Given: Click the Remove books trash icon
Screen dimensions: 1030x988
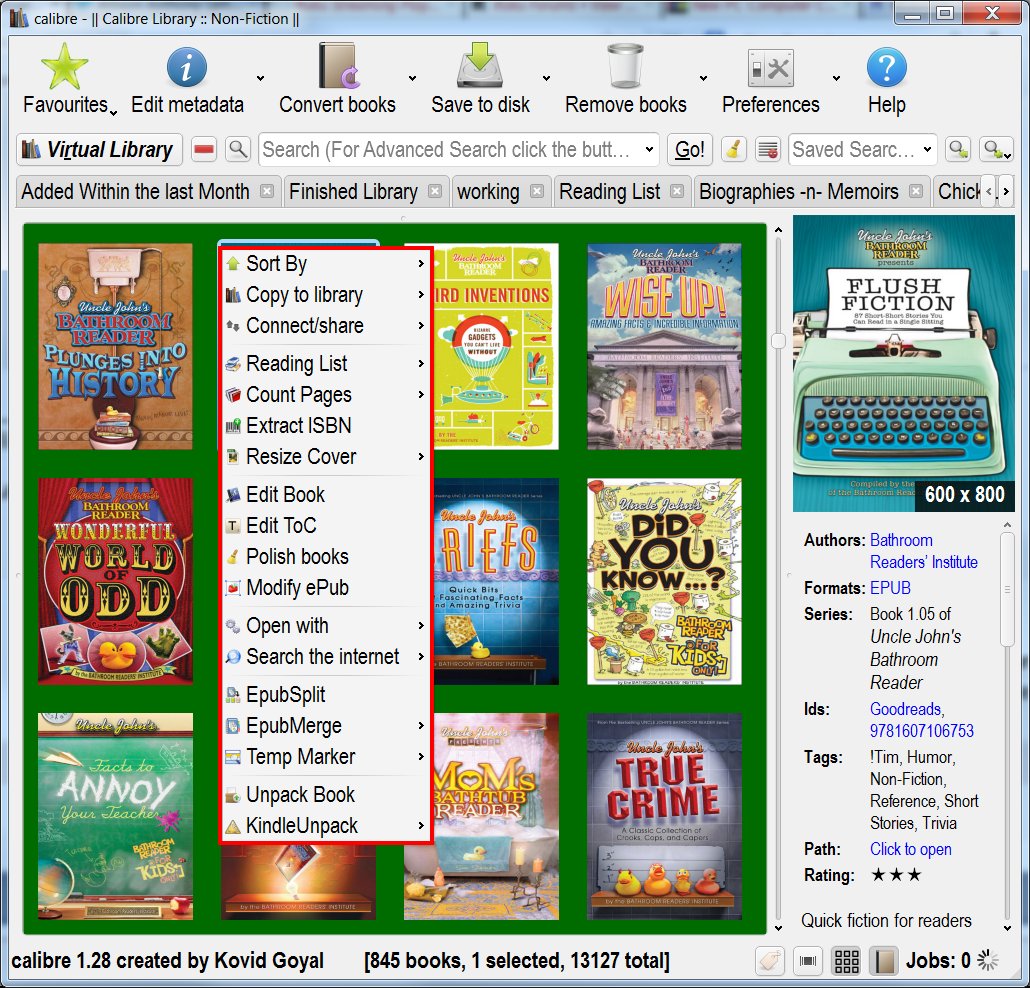Looking at the screenshot, I should click(625, 65).
